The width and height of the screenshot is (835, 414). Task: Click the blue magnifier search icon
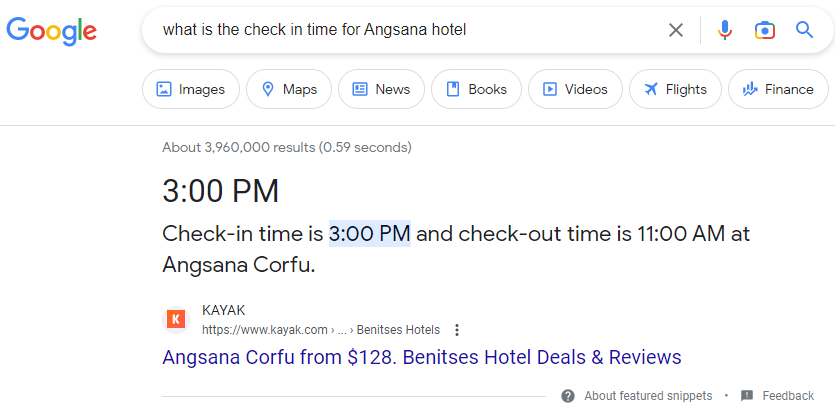coord(805,30)
